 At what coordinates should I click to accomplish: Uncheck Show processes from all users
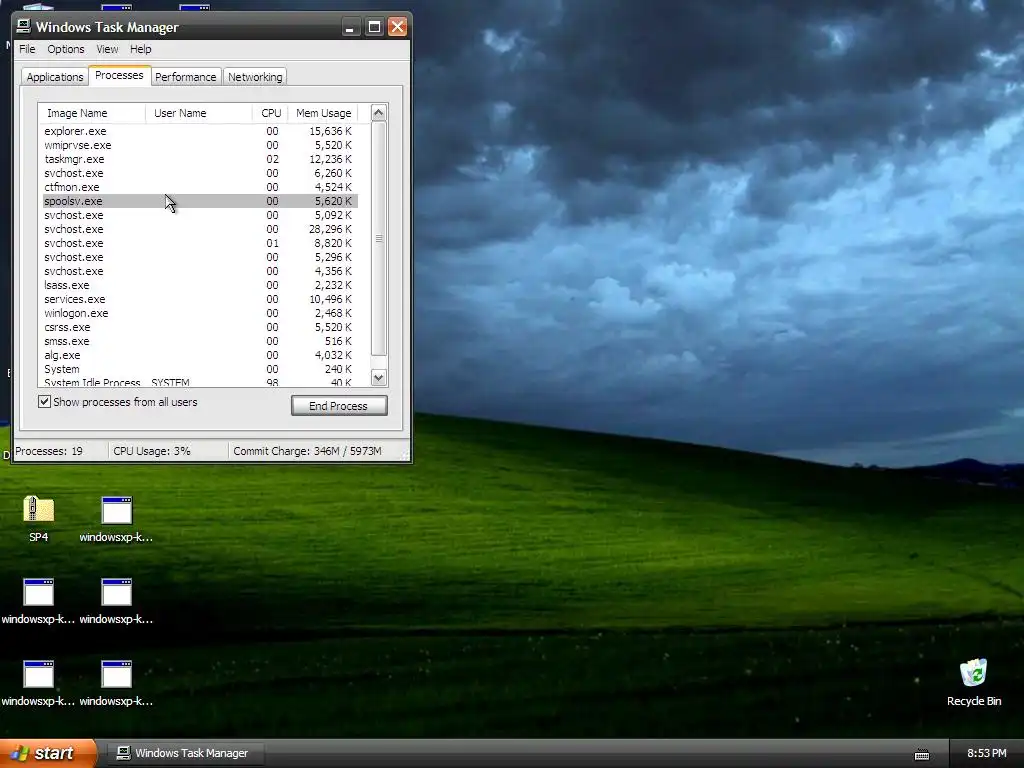click(44, 402)
